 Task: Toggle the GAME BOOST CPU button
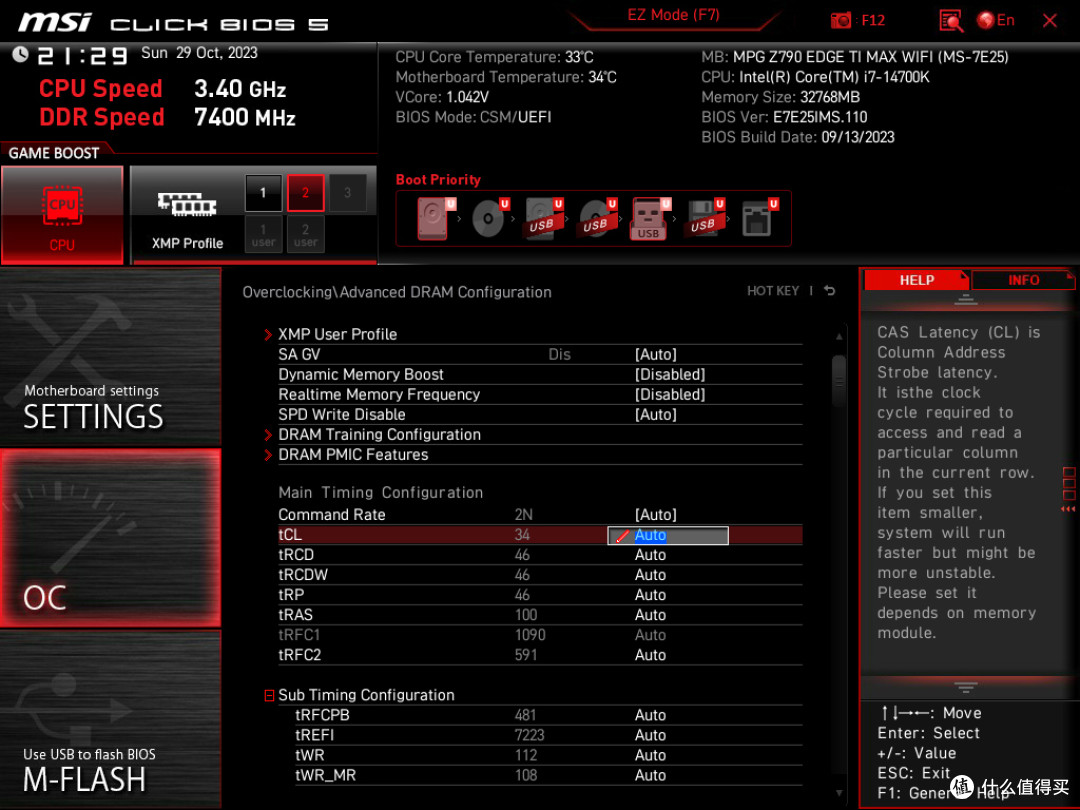coord(62,215)
